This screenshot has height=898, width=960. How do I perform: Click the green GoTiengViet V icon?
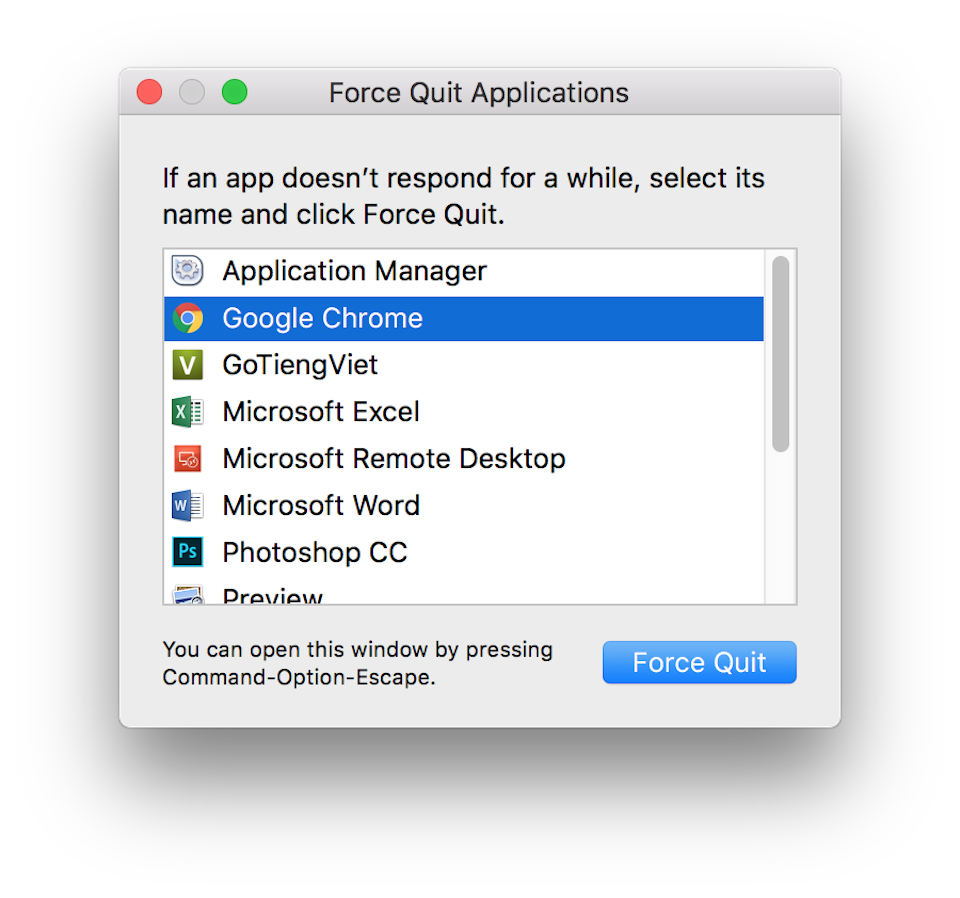188,365
